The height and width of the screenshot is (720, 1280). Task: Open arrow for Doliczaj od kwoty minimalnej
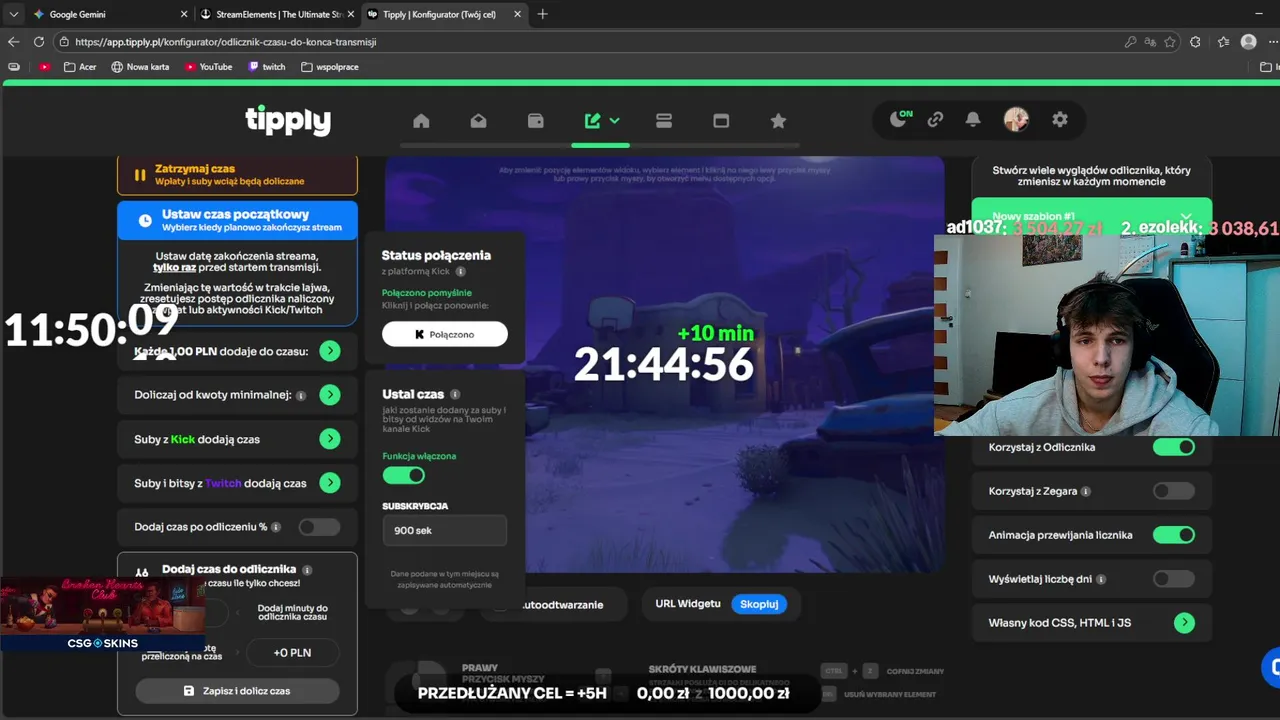[x=330, y=395]
